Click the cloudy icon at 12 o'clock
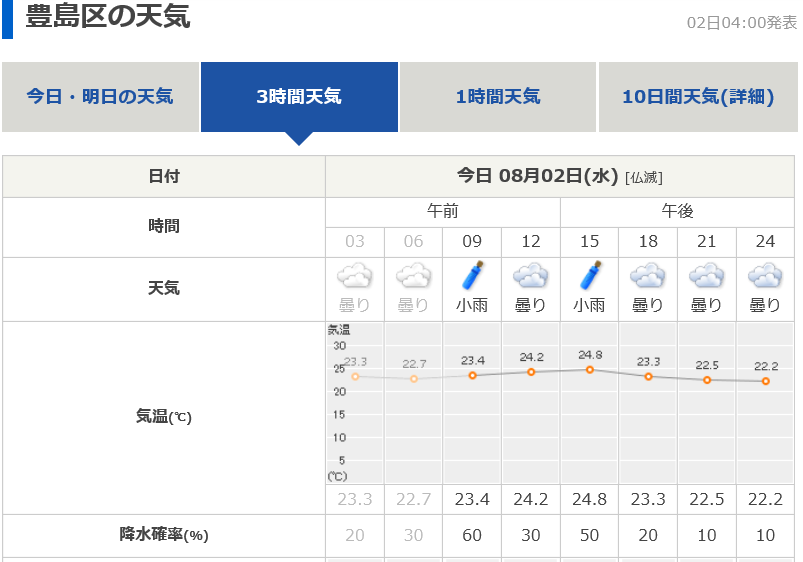803x562 pixels. (531, 275)
